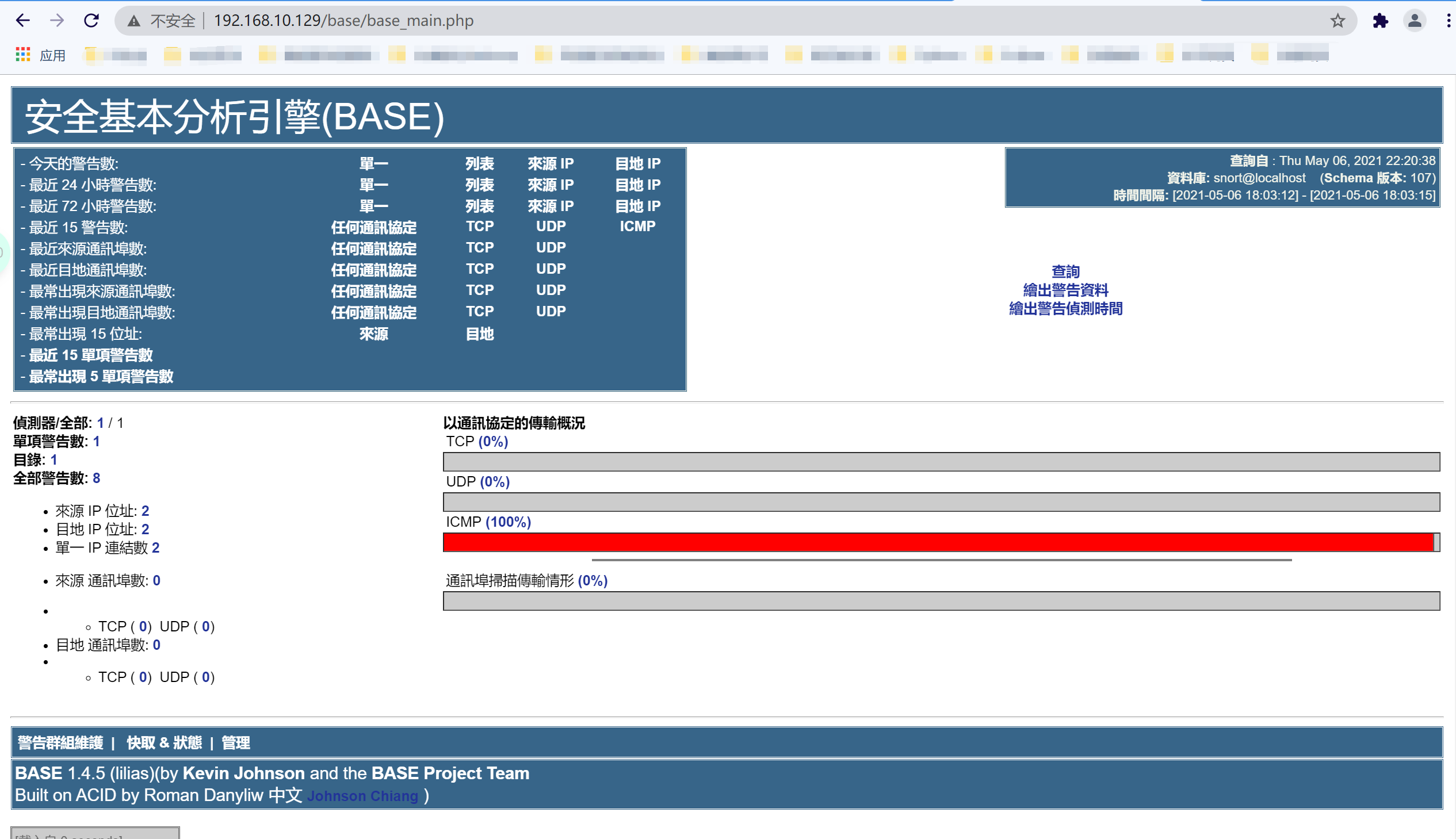Open today's alerts 來源 IP link

[x=551, y=164]
